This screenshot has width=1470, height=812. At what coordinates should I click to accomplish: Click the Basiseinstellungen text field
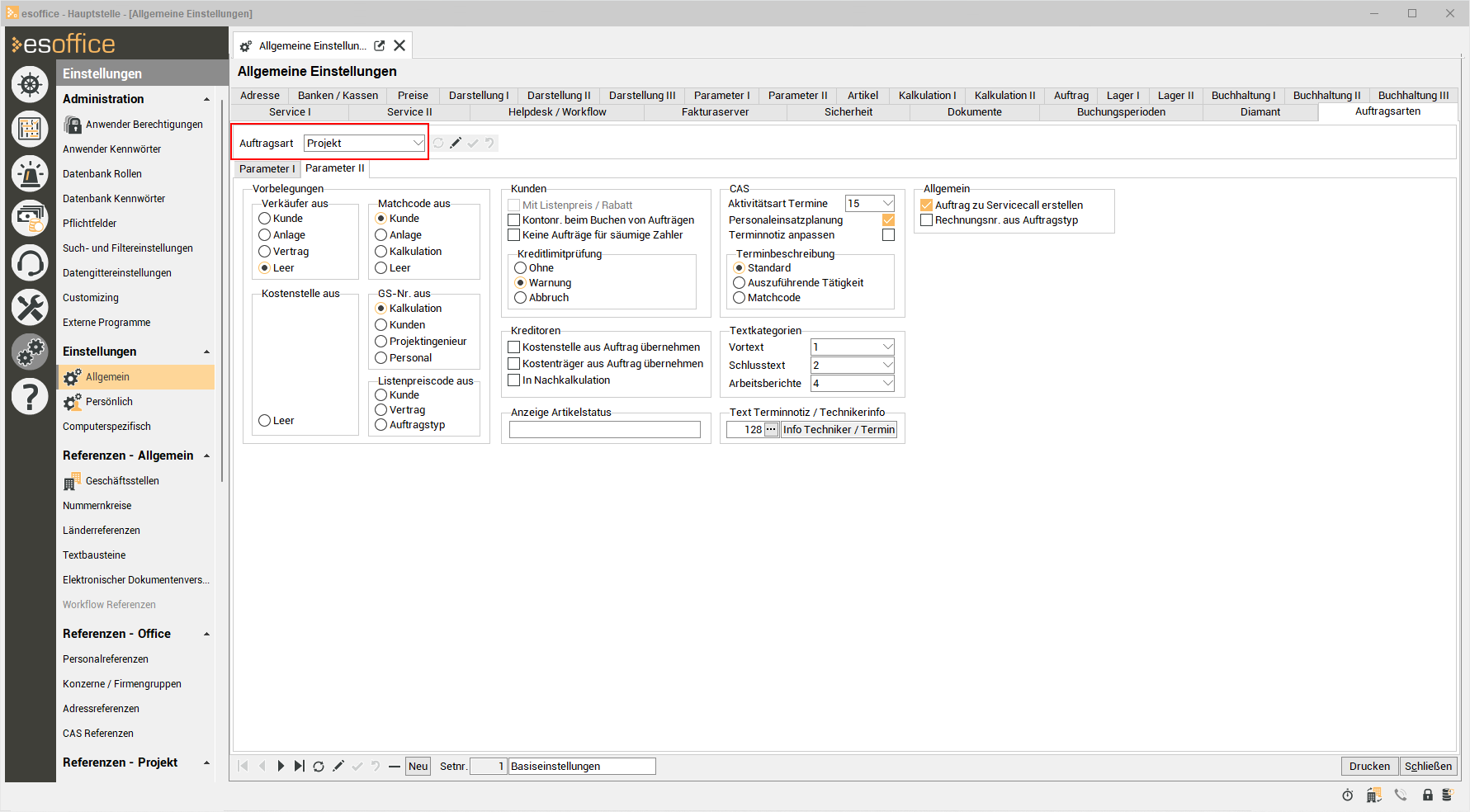[582, 767]
